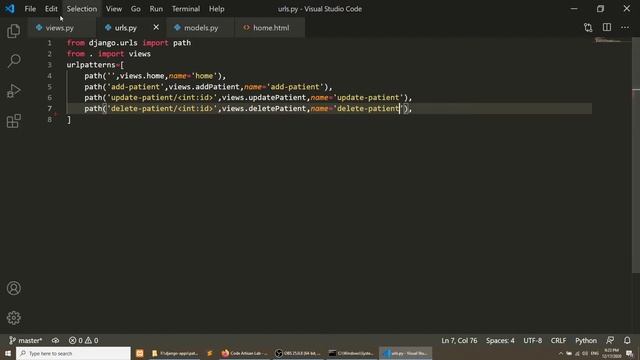Viewport: 640px width, 360px height.
Task: Open Run and Debug view
Action: [x=13, y=91]
